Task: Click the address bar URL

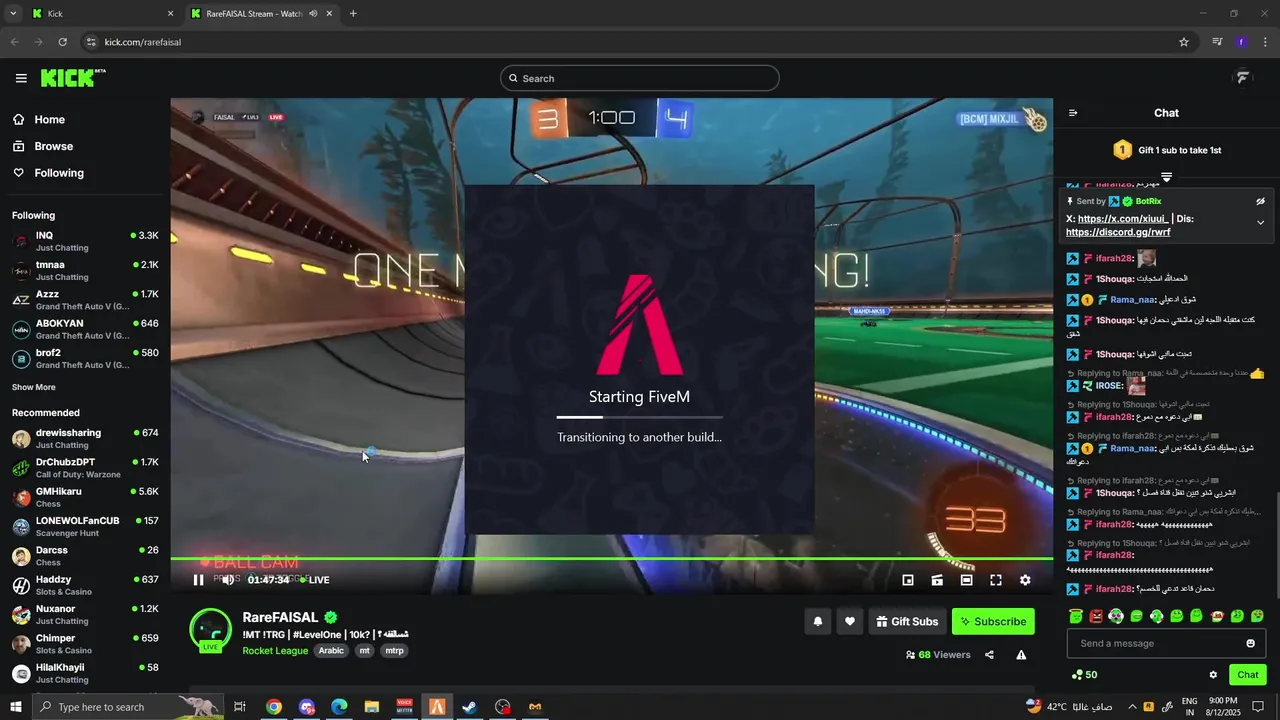Action: coord(143,42)
